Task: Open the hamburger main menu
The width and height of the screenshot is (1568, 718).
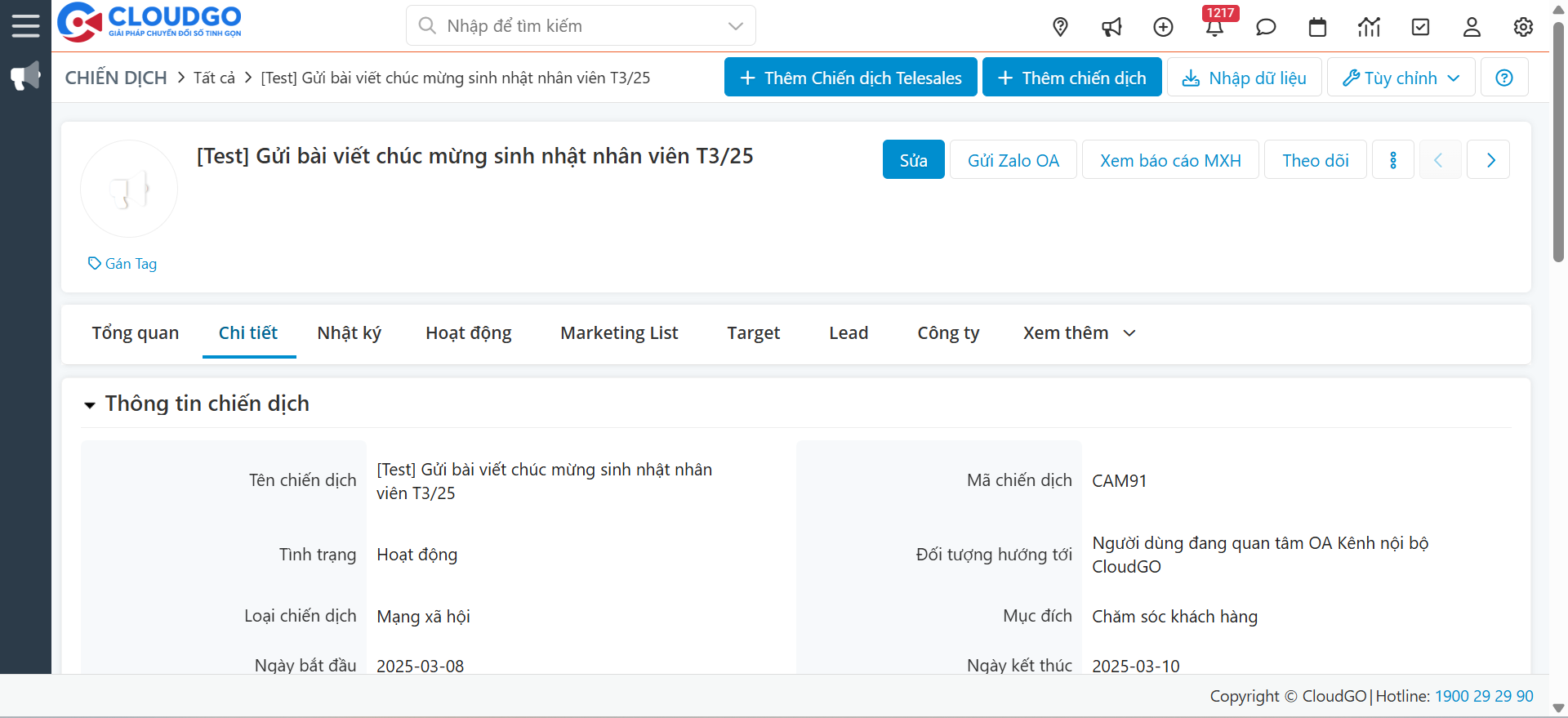Action: [25, 26]
